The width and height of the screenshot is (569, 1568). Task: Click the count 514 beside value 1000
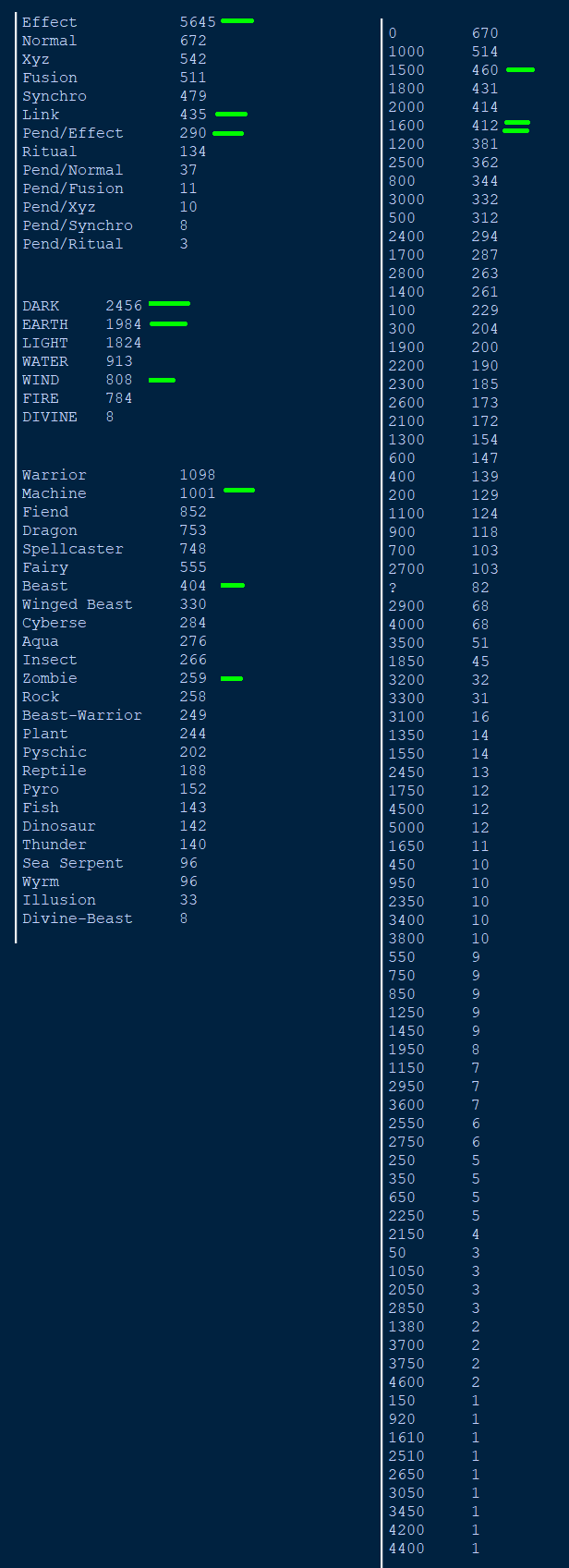click(485, 52)
